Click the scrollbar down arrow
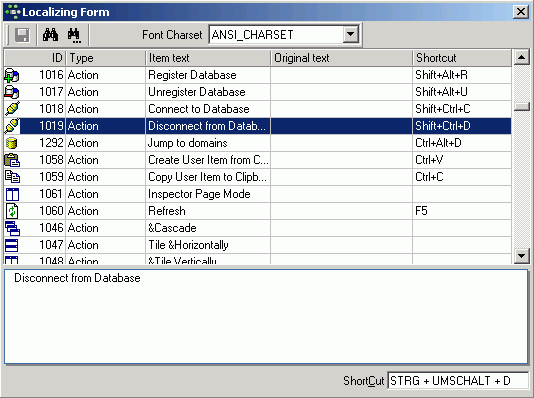Viewport: 534px width, 398px height. click(x=521, y=256)
